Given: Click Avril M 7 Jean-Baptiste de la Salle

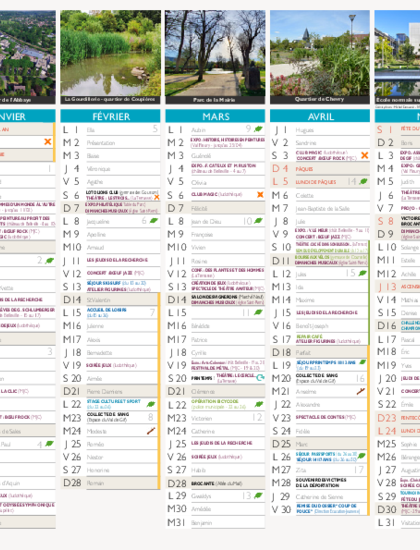Looking at the screenshot, I should click(323, 209).
